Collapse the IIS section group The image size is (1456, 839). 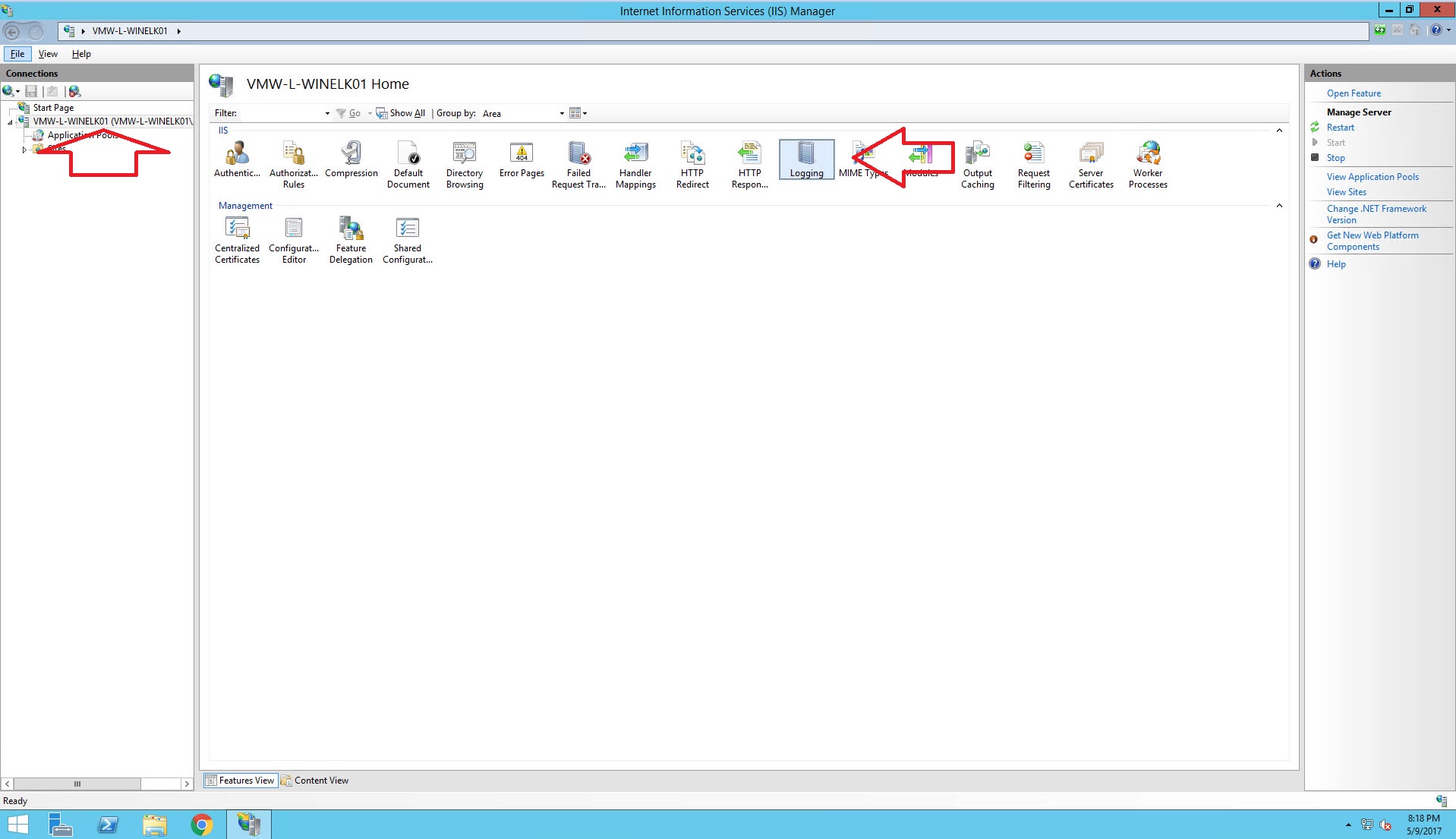pos(1279,131)
